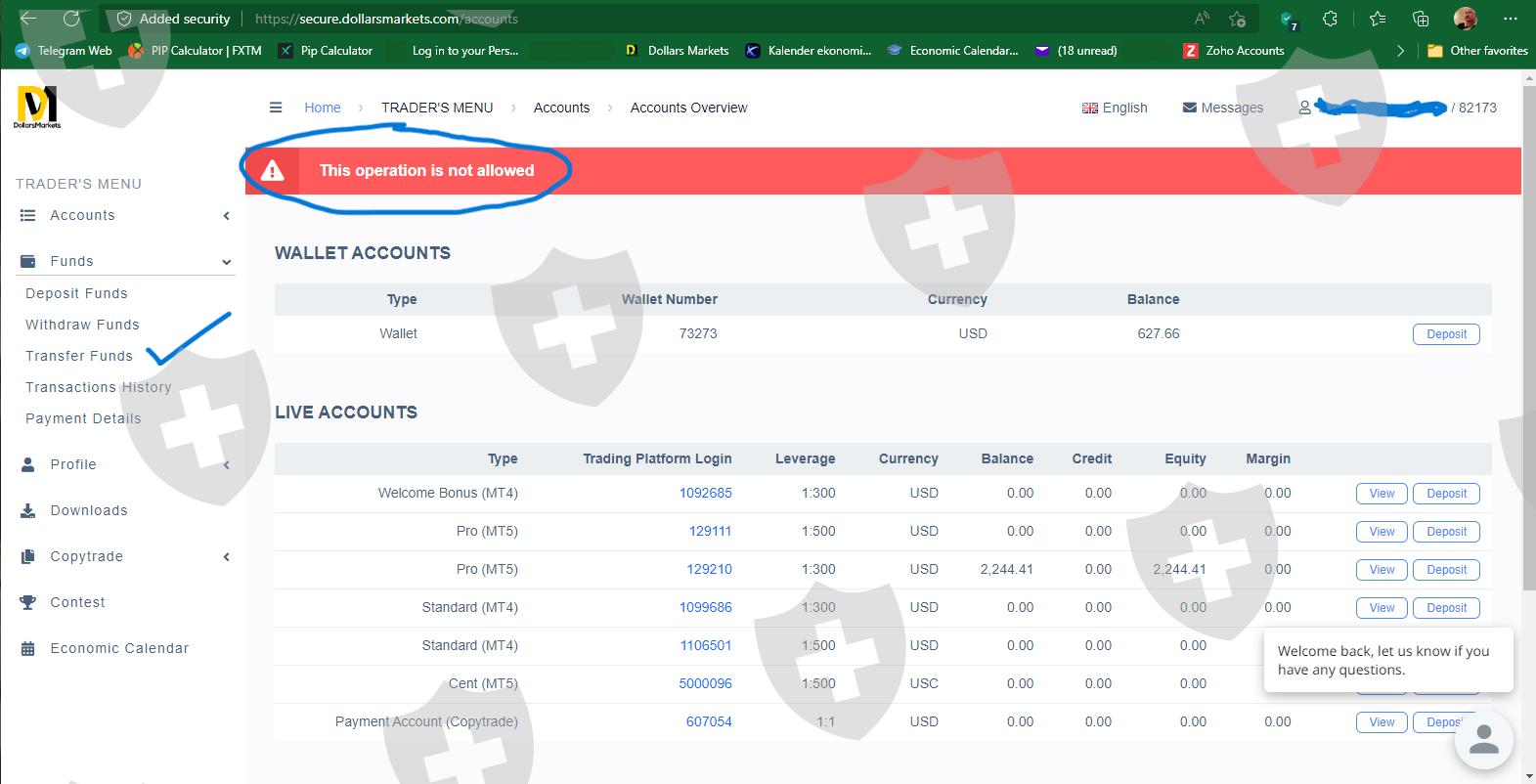
Task: Click the DollarsMarkets logo
Action: tap(37, 107)
